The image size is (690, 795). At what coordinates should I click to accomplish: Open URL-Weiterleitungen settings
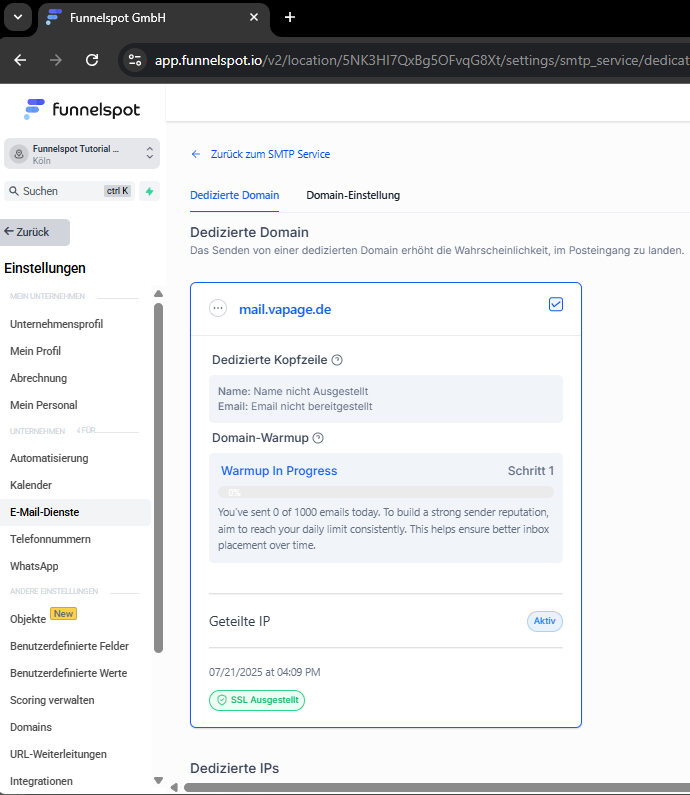pos(58,754)
